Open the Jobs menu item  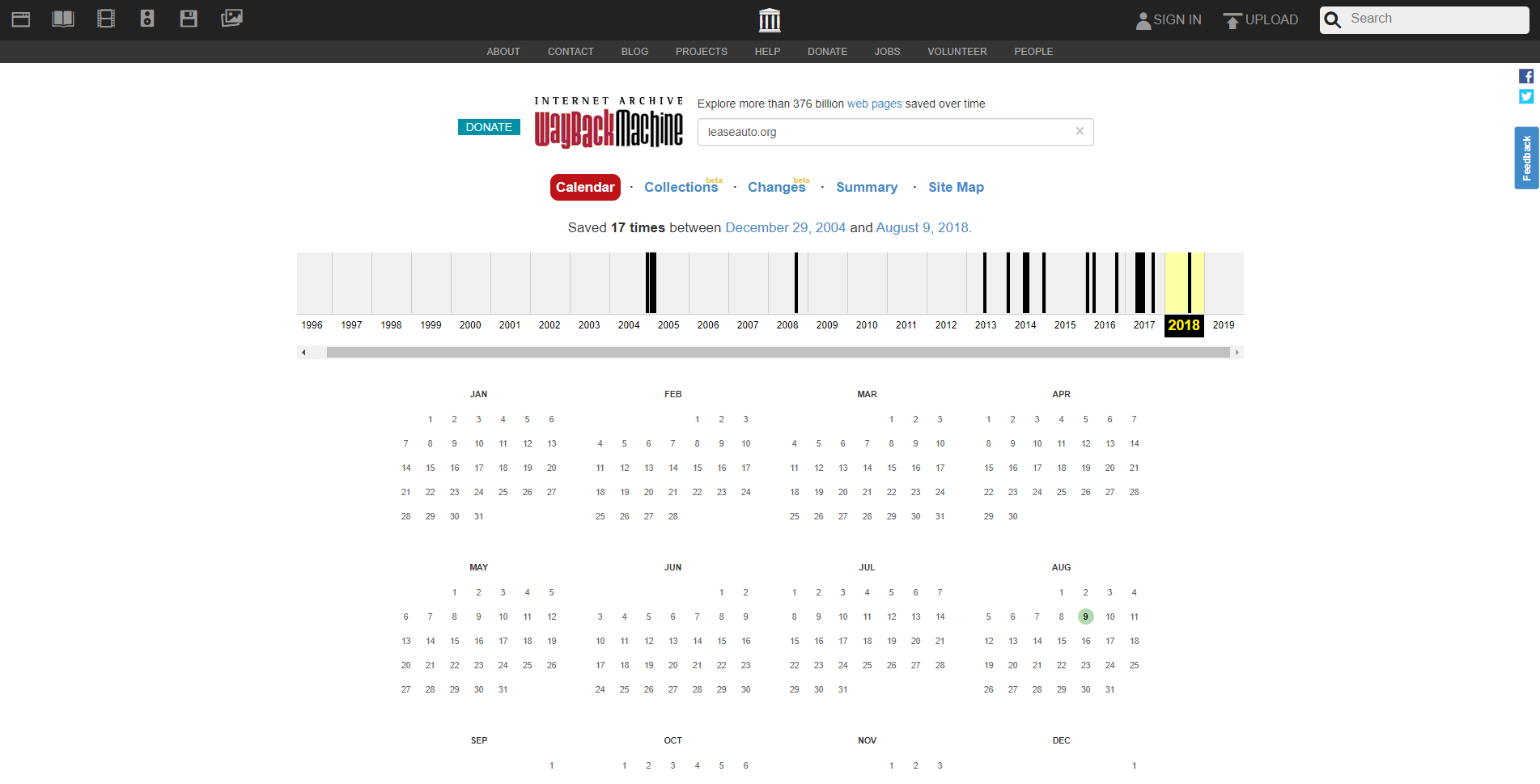click(887, 52)
